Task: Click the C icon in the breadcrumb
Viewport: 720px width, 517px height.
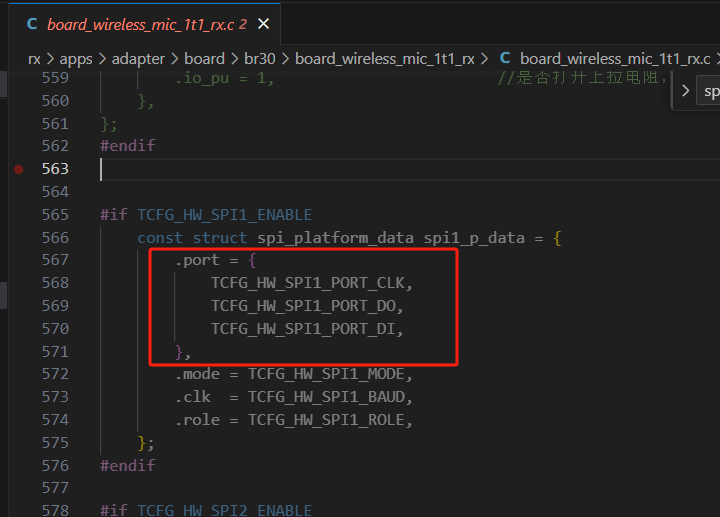Action: pyautogui.click(x=505, y=58)
